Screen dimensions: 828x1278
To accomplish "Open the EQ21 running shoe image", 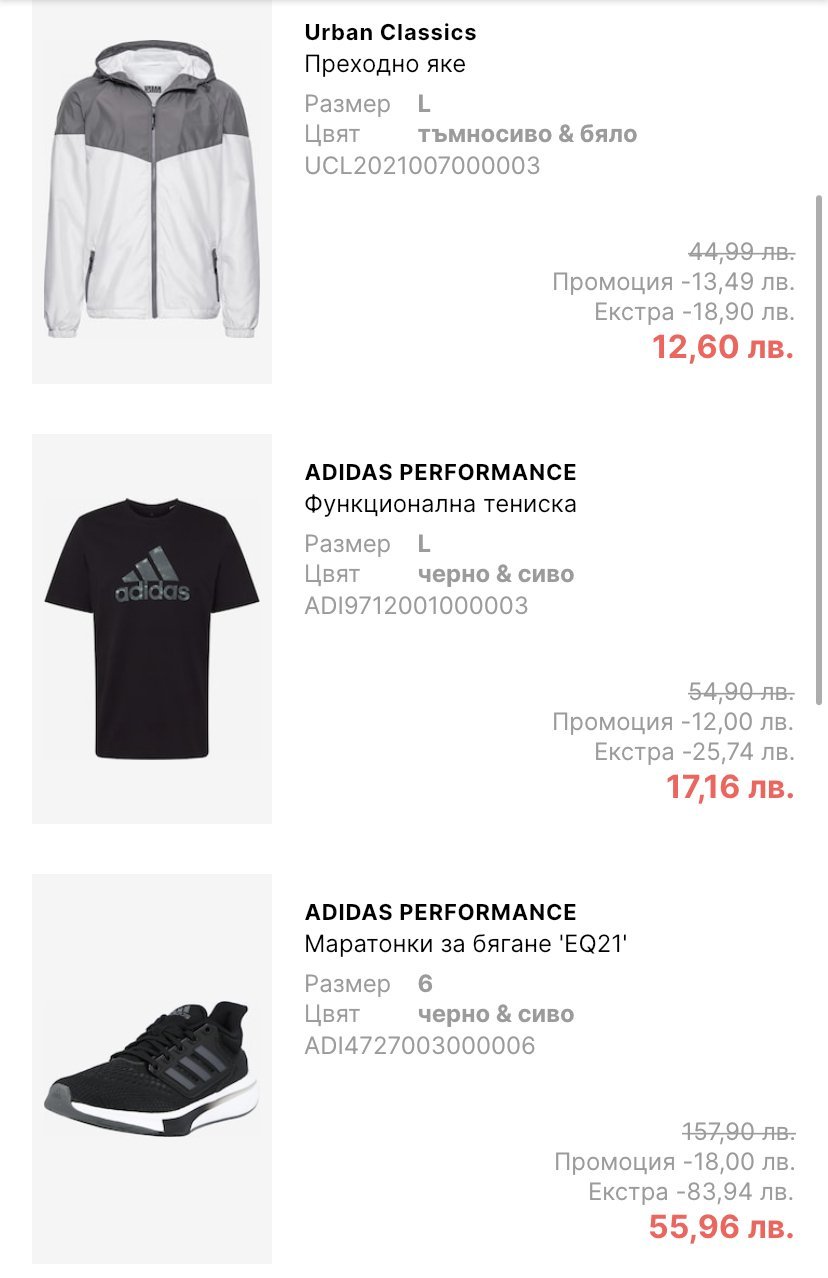I will click(x=152, y=1070).
